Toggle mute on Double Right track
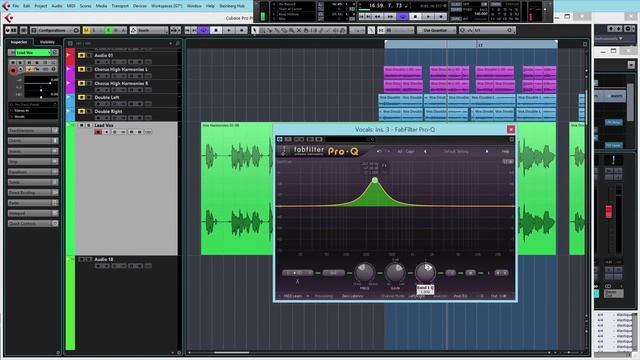The image size is (640, 360). tap(81, 111)
